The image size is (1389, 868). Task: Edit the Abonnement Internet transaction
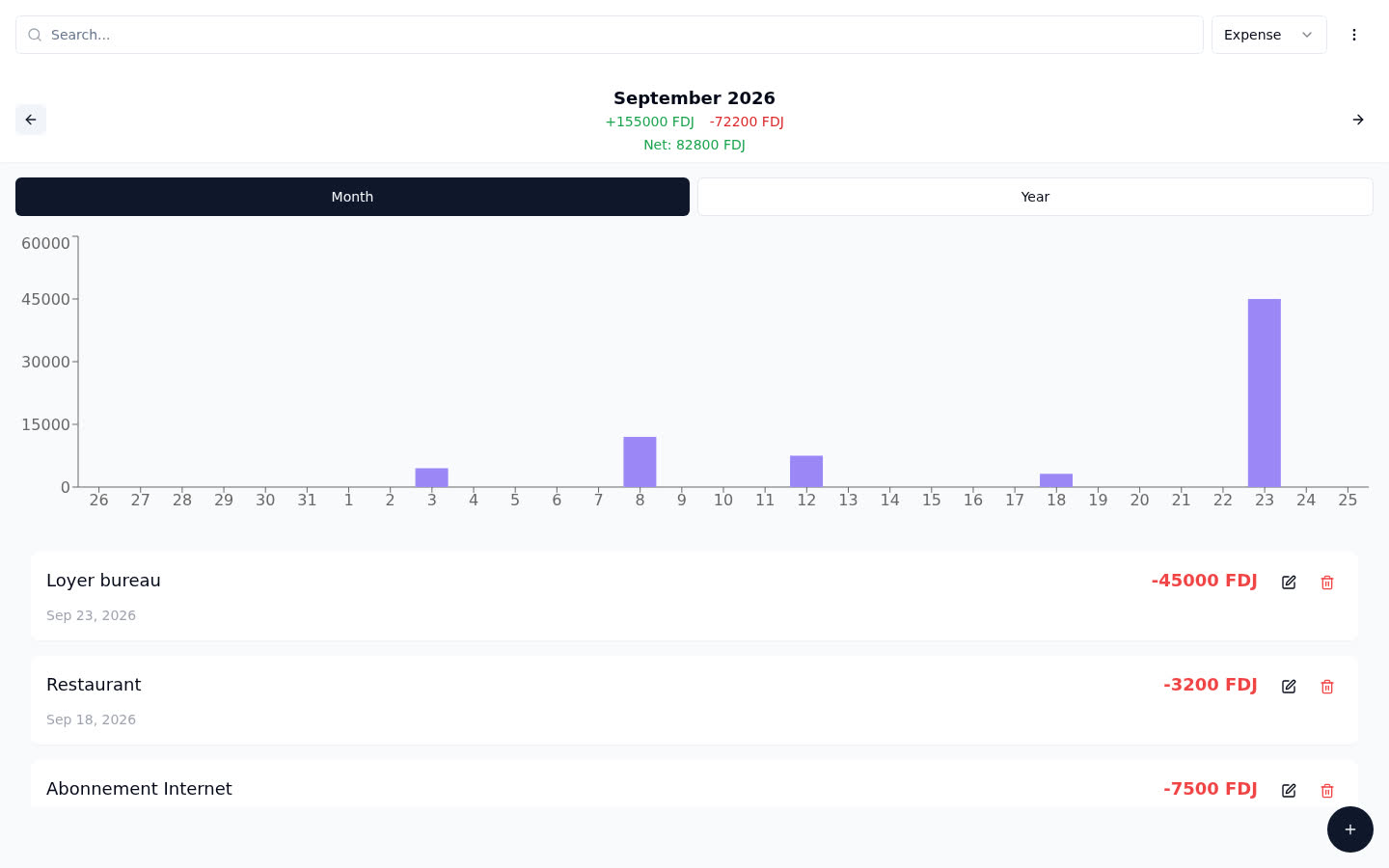[1289, 791]
